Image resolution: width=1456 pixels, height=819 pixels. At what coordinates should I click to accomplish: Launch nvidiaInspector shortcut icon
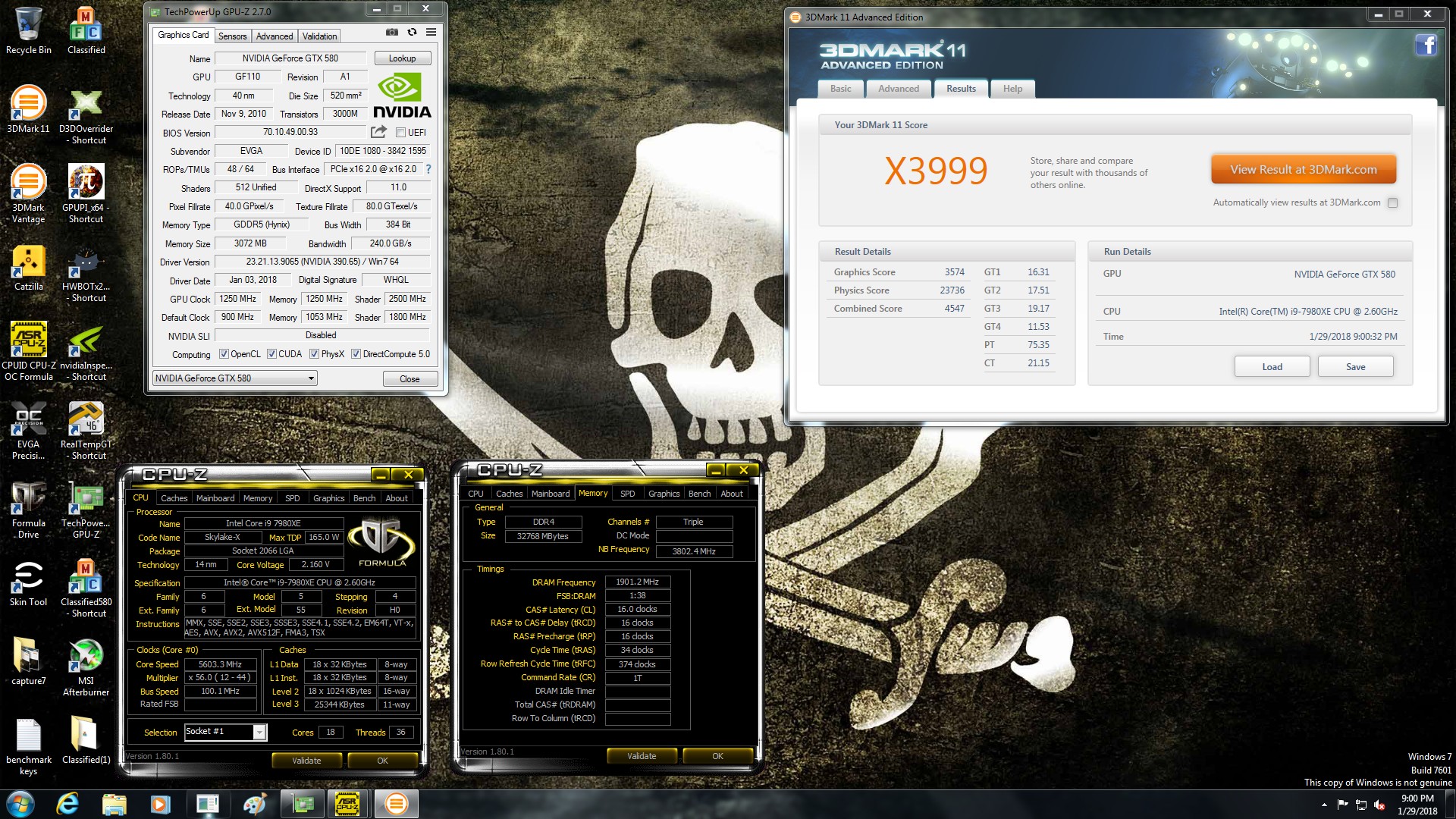coord(86,352)
